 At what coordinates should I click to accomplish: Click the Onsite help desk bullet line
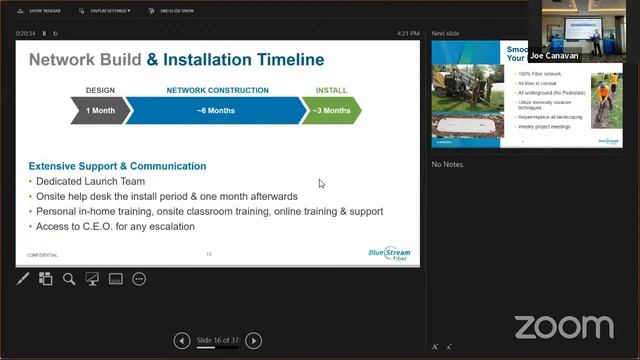point(167,196)
